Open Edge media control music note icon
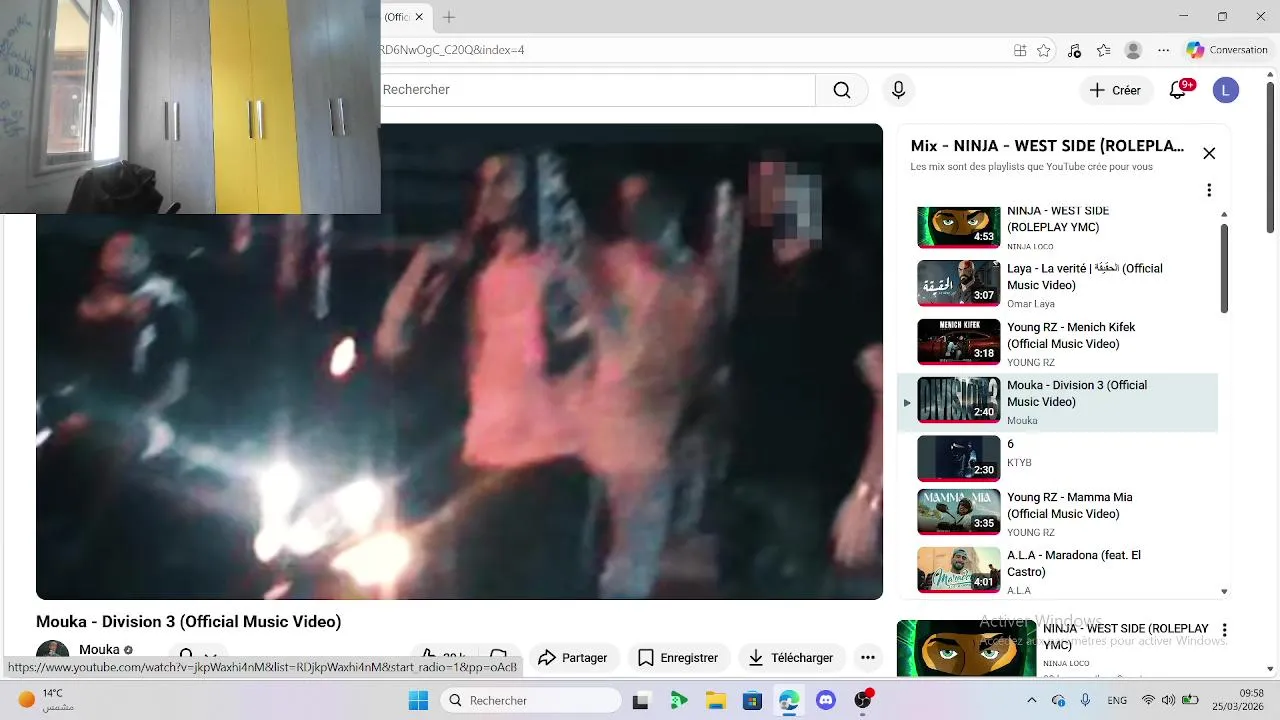1280x720 pixels. 1074,50
